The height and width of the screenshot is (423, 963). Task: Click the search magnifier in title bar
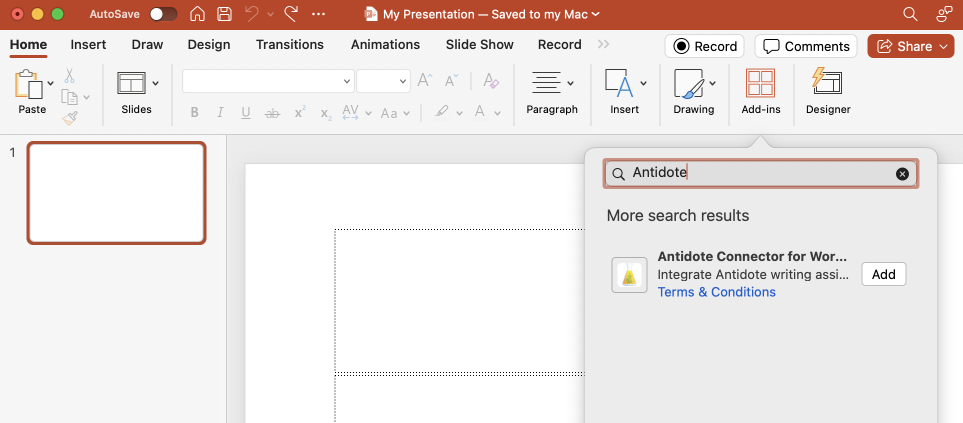click(x=910, y=15)
